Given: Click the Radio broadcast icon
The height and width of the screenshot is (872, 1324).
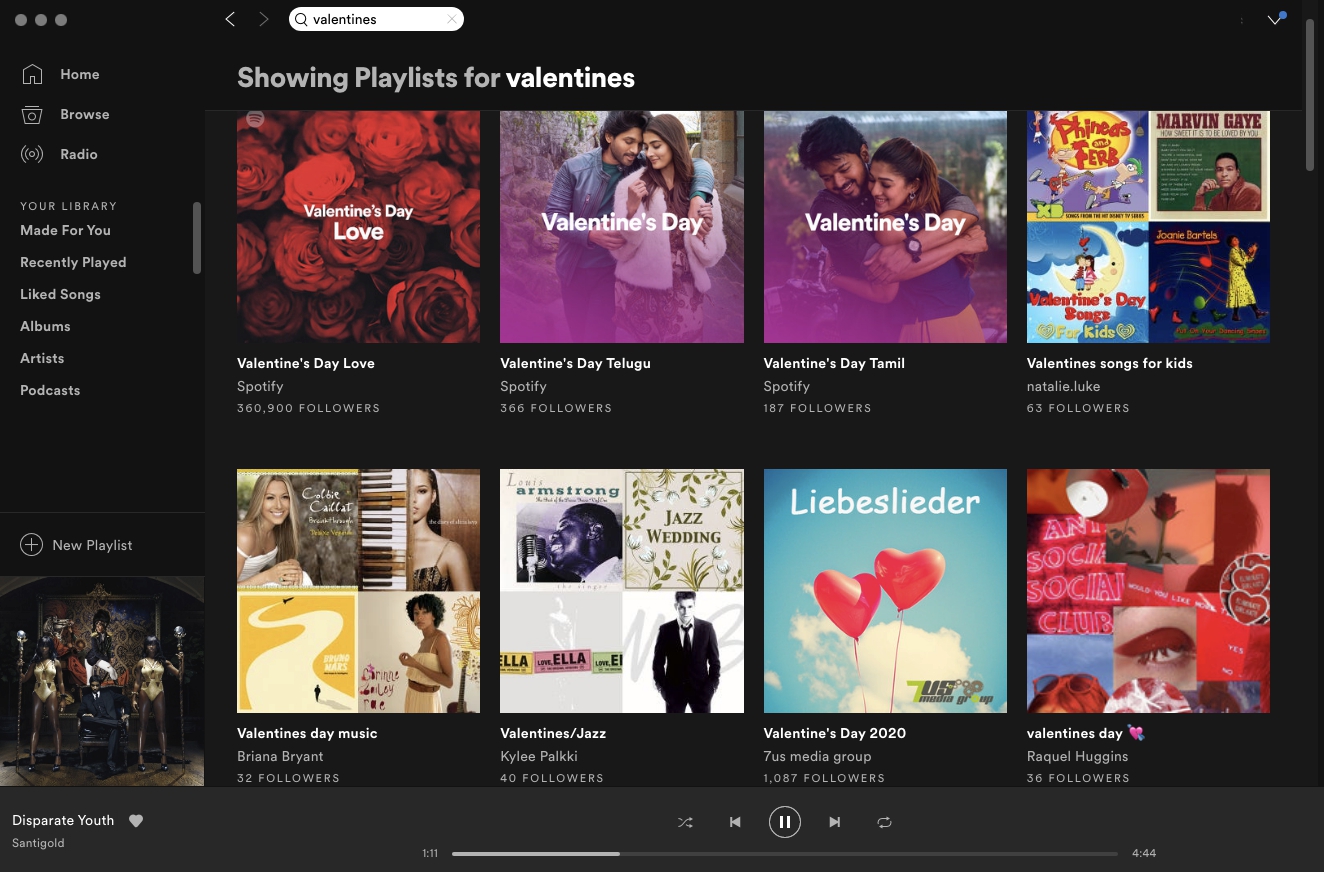Looking at the screenshot, I should point(32,154).
